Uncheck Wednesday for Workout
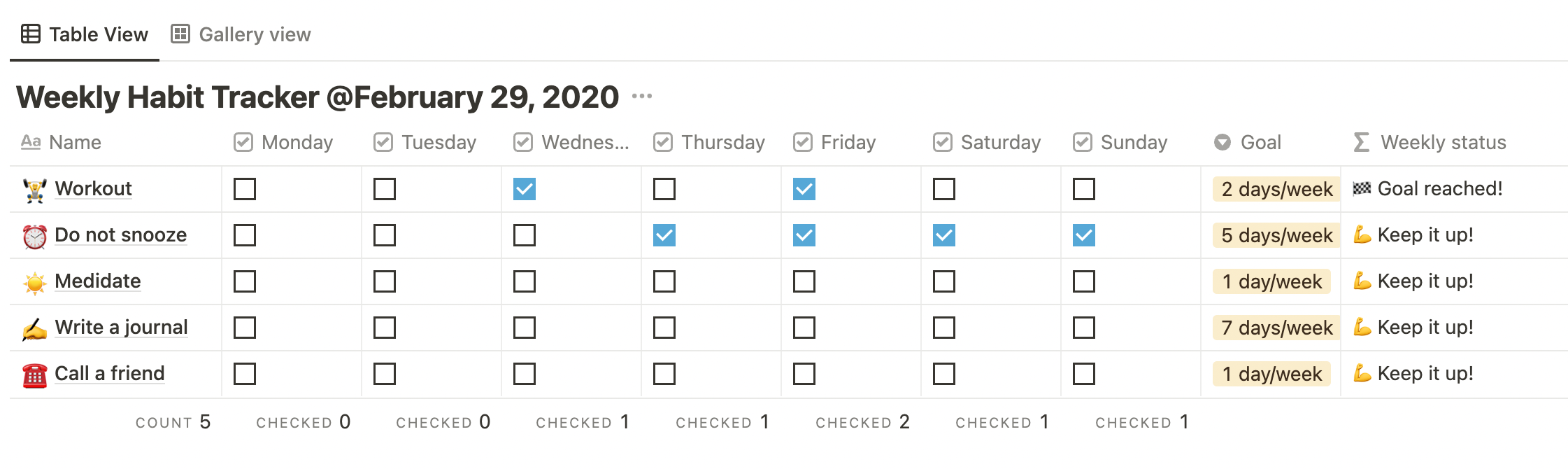The width and height of the screenshot is (1568, 469). click(x=525, y=189)
